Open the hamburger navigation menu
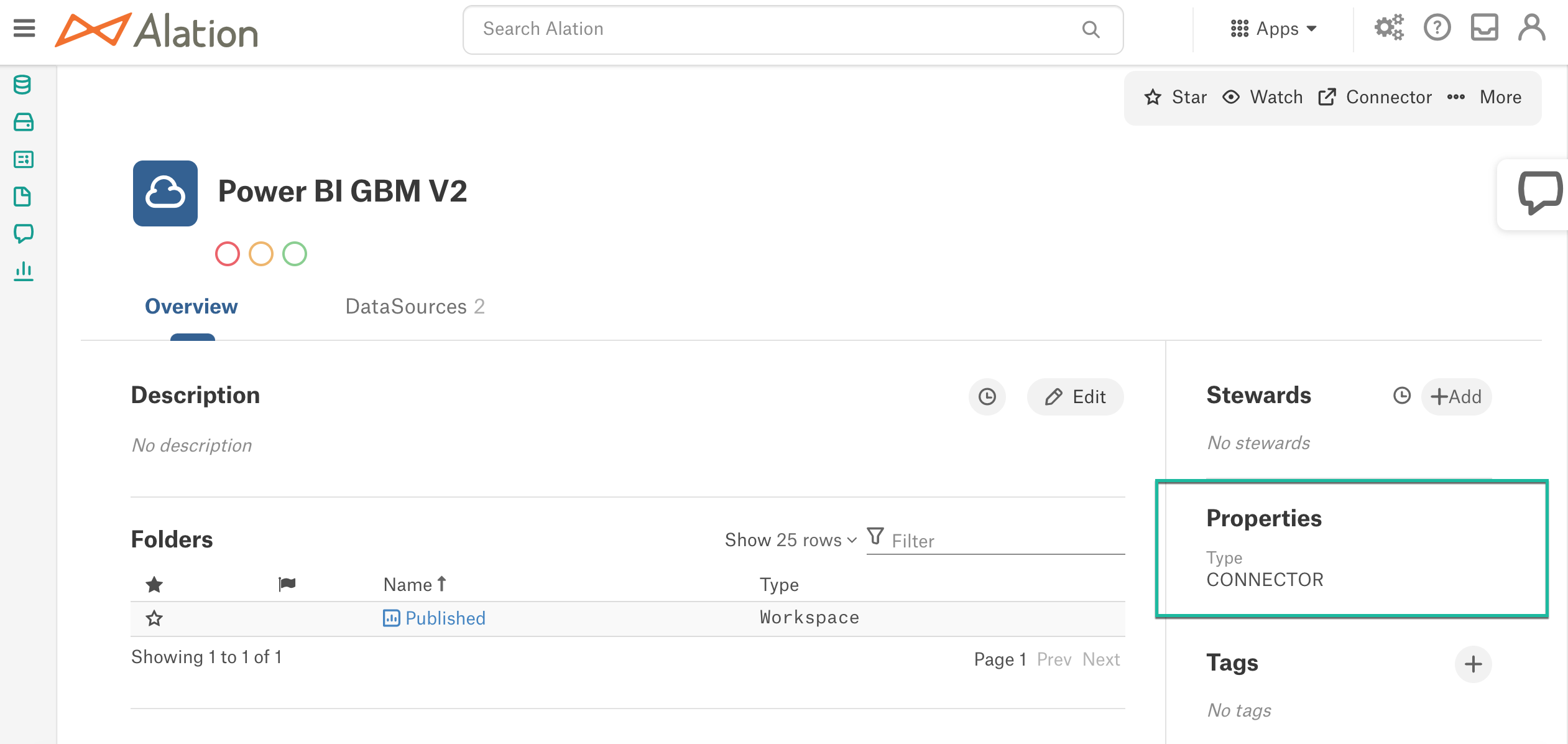This screenshot has width=1568, height=744. 24,29
